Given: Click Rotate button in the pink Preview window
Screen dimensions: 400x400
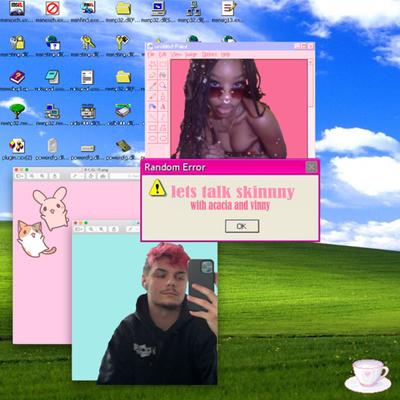Looking at the screenshot, I should (x=91, y=176).
